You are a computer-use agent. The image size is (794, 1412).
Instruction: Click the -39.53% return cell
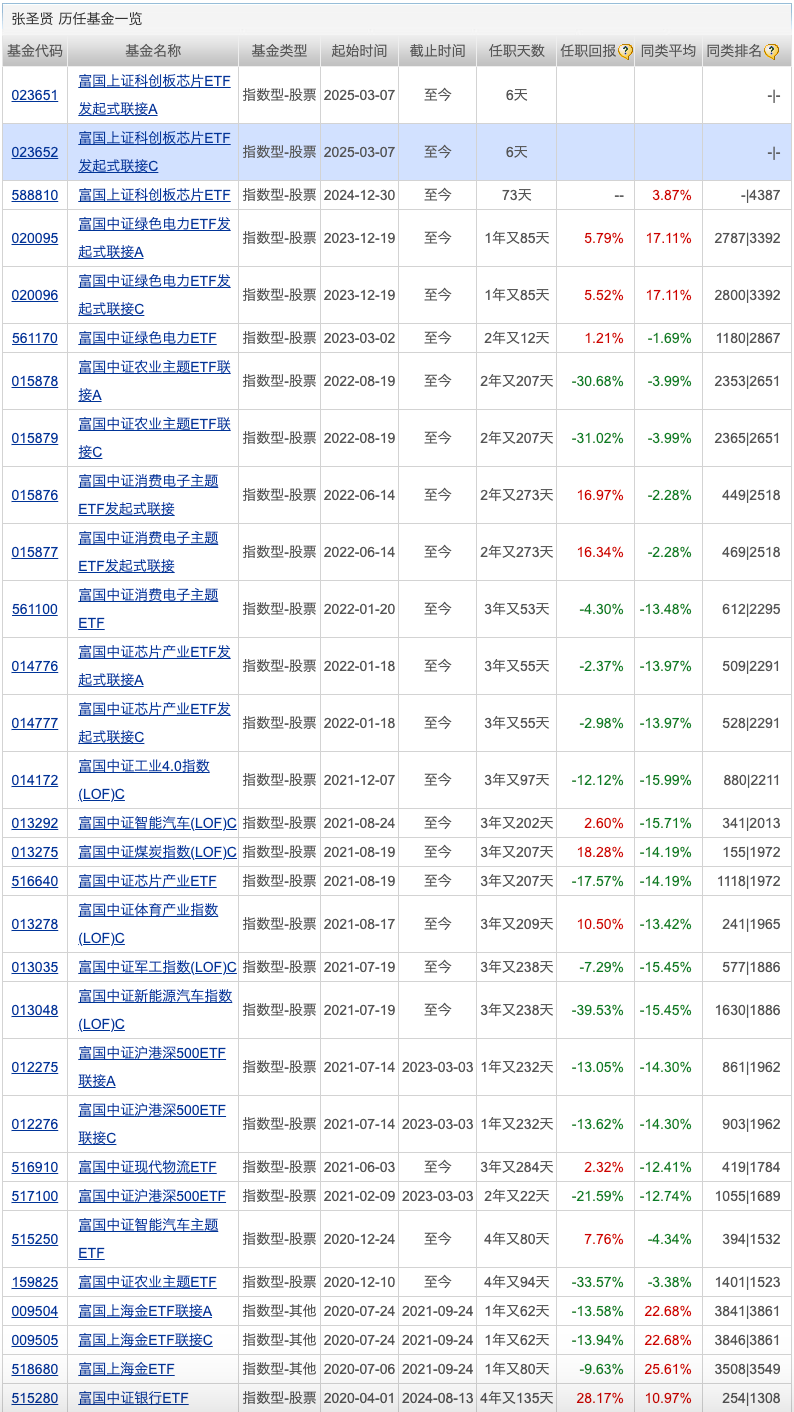[597, 1010]
